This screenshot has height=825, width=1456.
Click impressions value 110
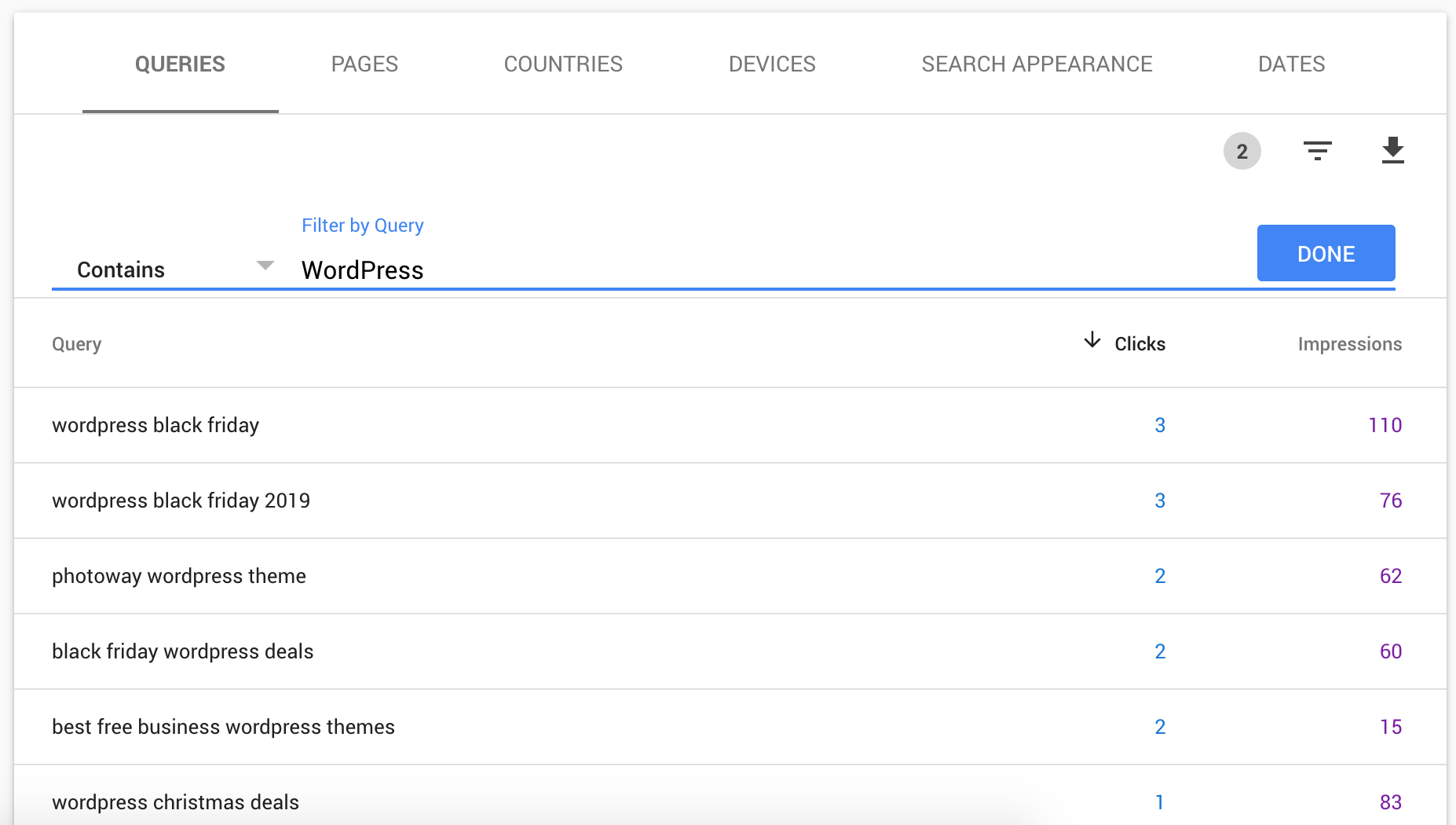pos(1385,425)
